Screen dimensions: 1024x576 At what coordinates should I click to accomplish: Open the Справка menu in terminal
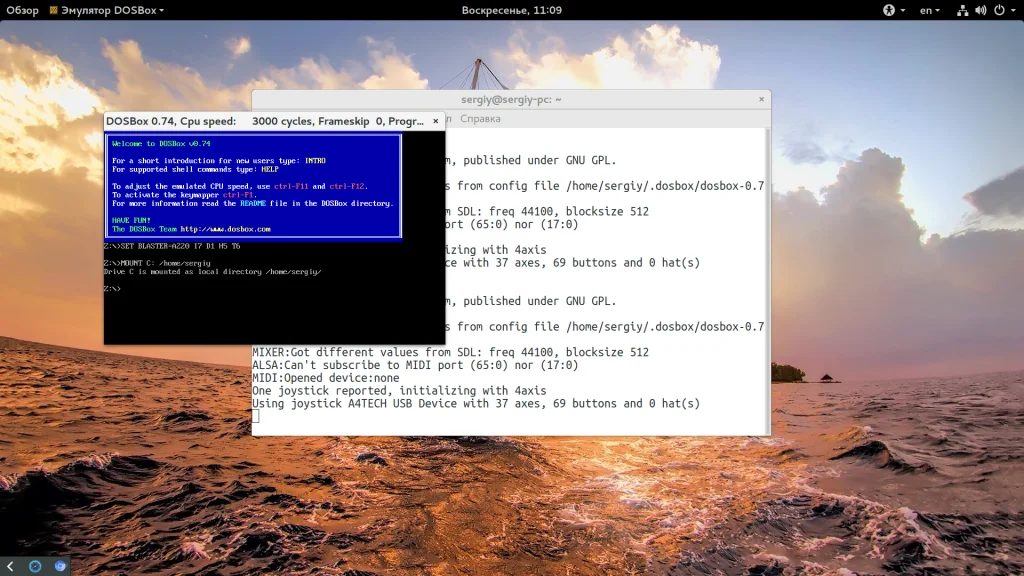pyautogui.click(x=480, y=118)
